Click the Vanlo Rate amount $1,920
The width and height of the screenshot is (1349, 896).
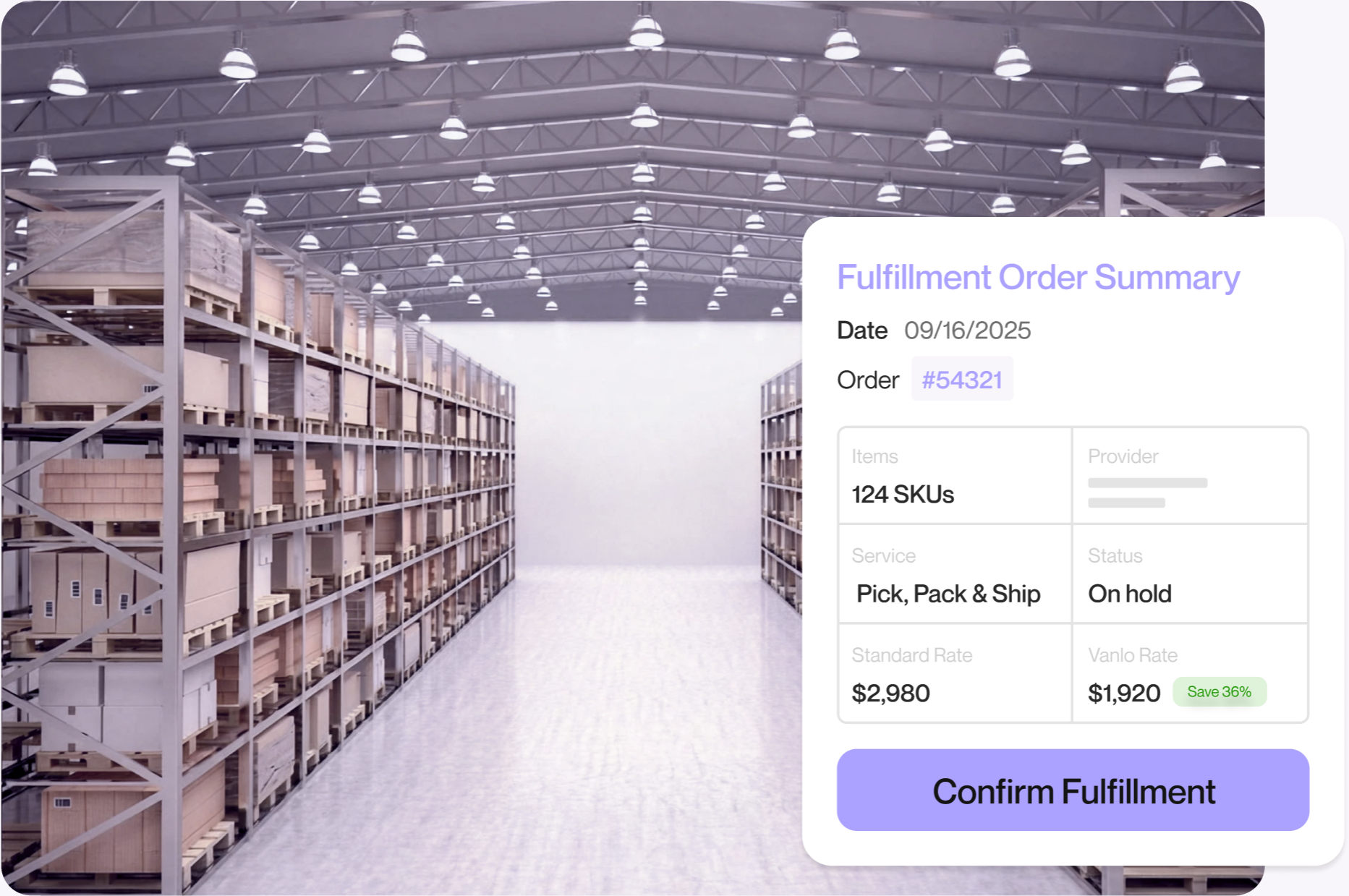[1124, 693]
